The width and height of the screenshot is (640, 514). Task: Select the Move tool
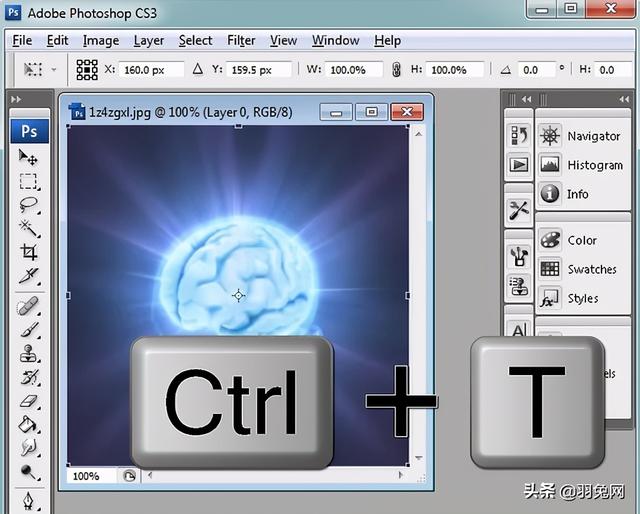click(28, 157)
